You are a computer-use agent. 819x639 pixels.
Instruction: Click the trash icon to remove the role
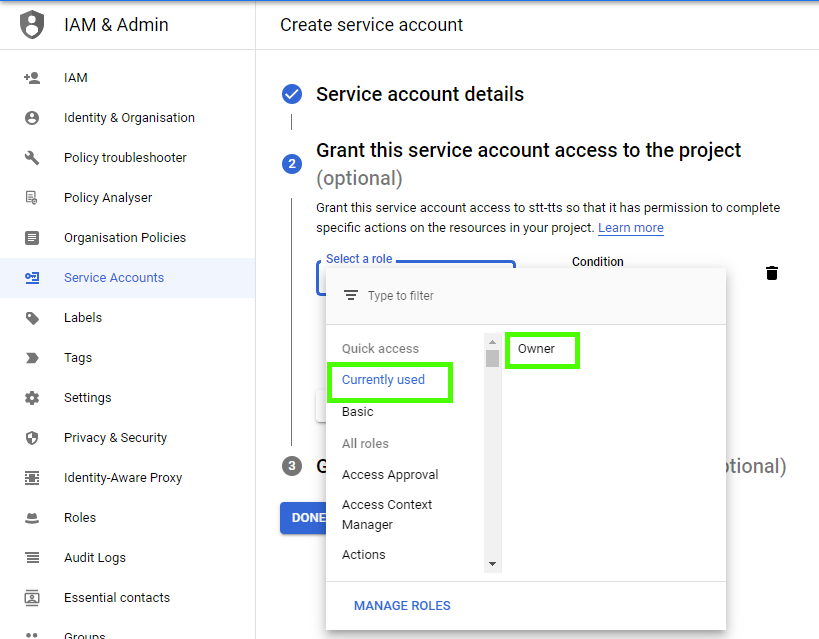[771, 272]
